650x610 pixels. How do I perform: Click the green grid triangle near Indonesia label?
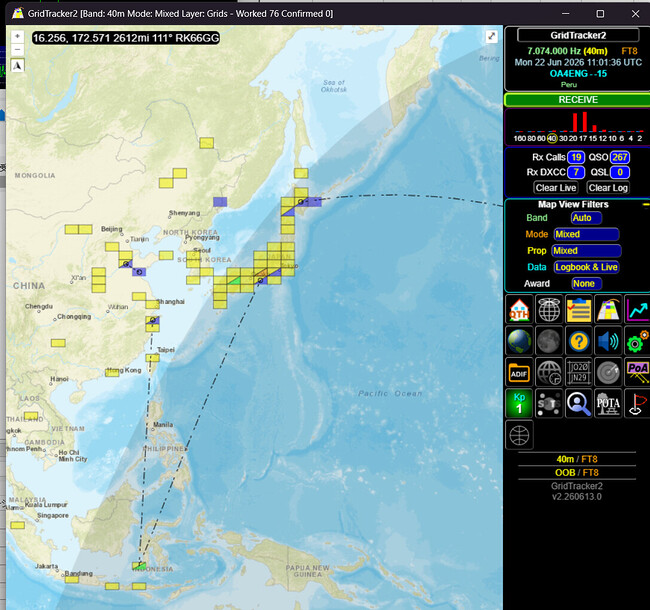tap(141, 566)
